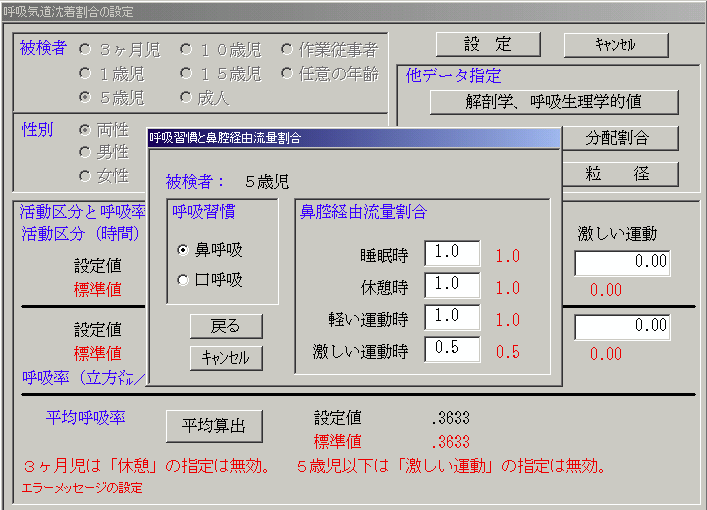Viewport: 707px width, 510px height.
Task: Click the 軽い運動時 input box
Action: [452, 317]
